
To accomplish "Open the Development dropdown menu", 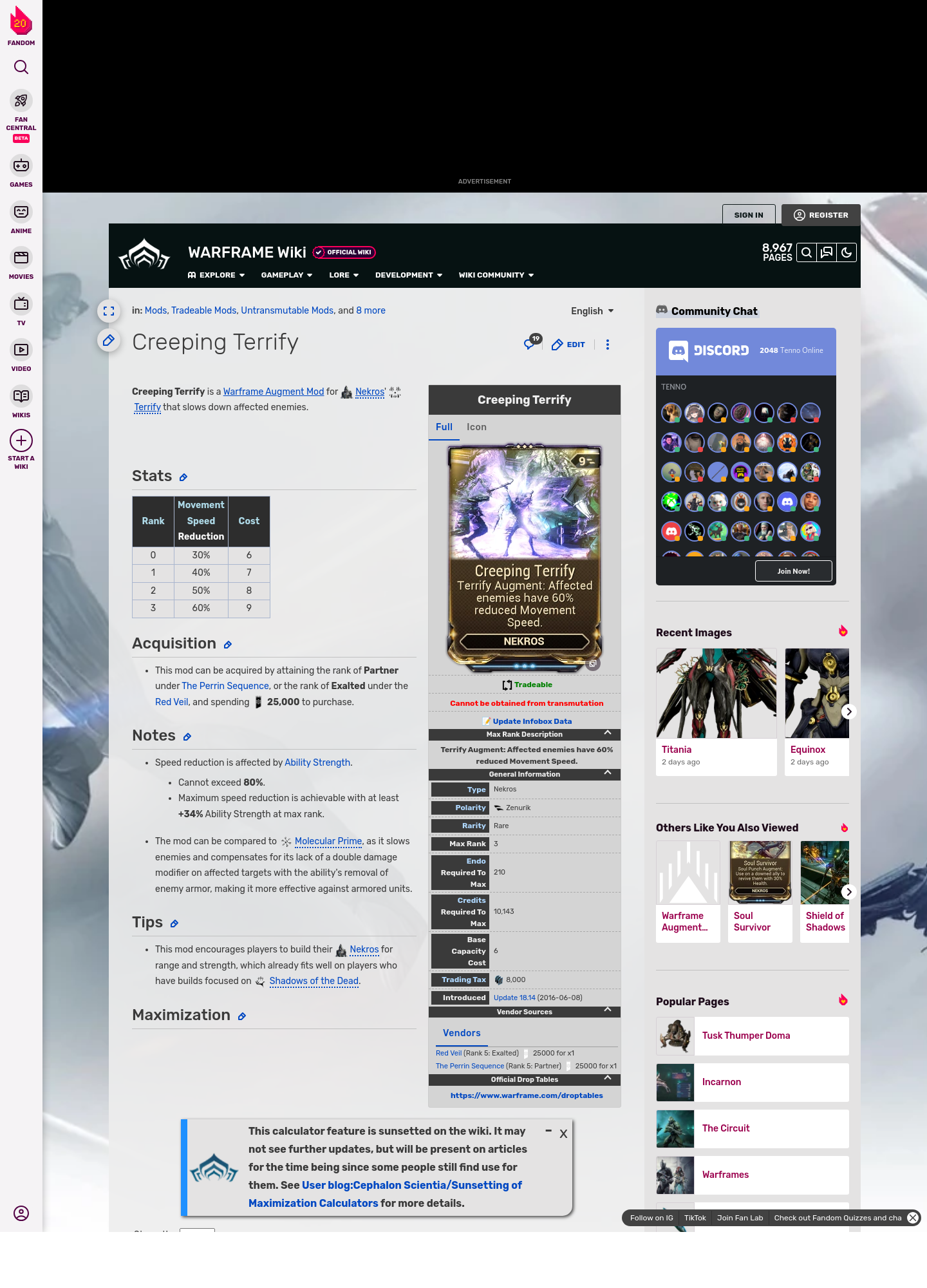I will [409, 275].
